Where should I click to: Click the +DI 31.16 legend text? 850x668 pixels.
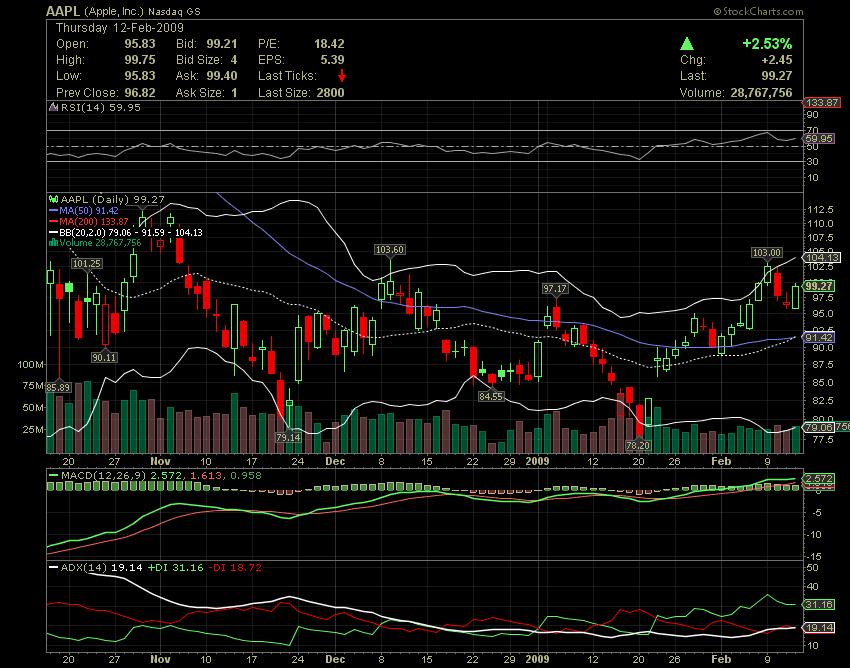[175, 568]
